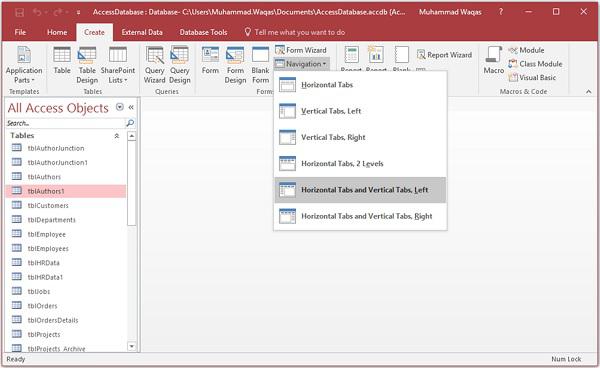Select the tblOrders table
This screenshot has width=600, height=368.
point(66,306)
